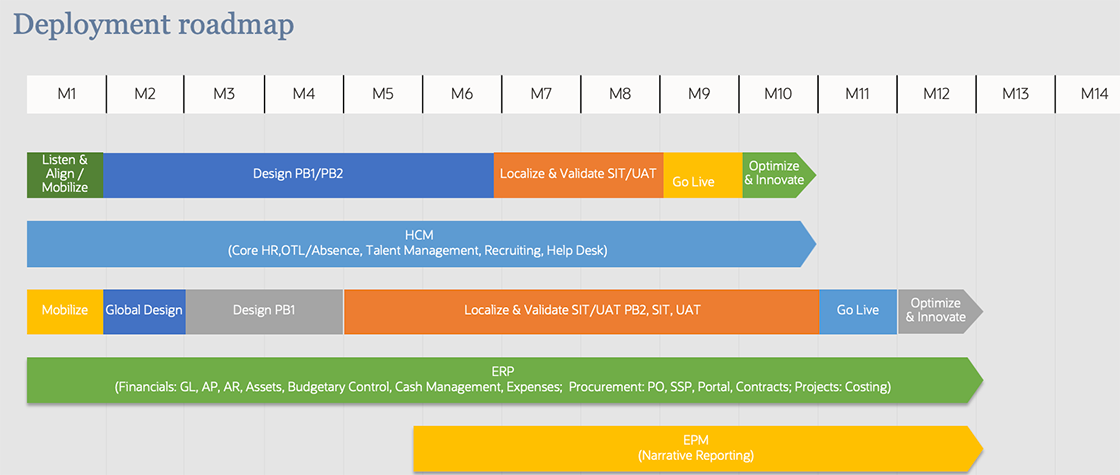1120x475 pixels.
Task: Click the gray Design PB1 bar
Action: coord(264,311)
